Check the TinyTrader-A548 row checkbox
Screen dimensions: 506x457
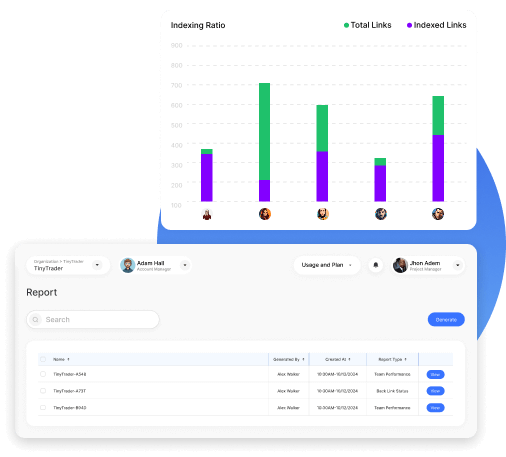point(43,374)
